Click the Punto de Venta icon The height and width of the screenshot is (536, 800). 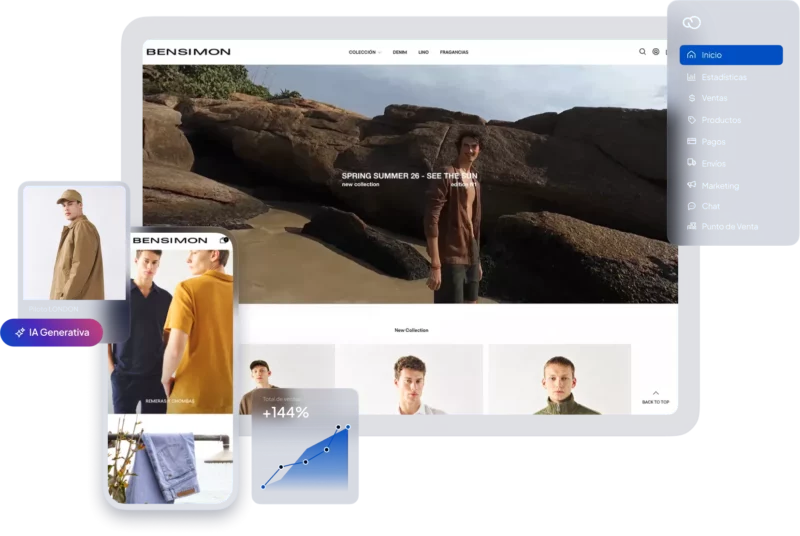pos(691,227)
